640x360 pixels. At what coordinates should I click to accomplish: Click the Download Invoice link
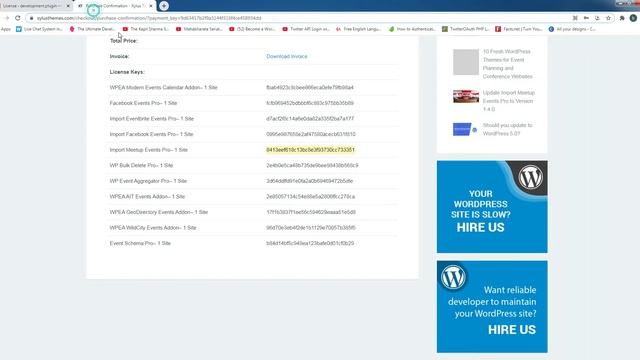pos(287,56)
